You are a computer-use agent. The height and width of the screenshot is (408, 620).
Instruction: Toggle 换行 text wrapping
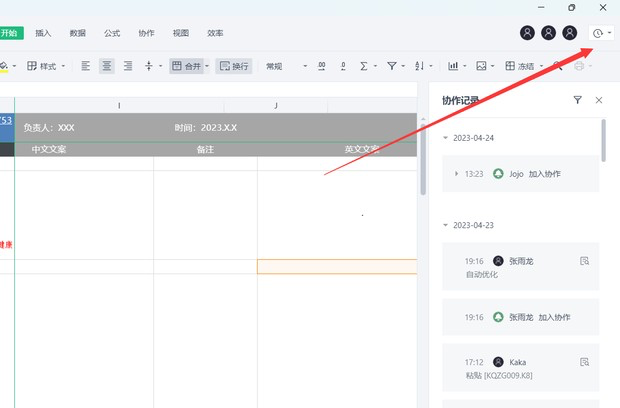coord(234,66)
